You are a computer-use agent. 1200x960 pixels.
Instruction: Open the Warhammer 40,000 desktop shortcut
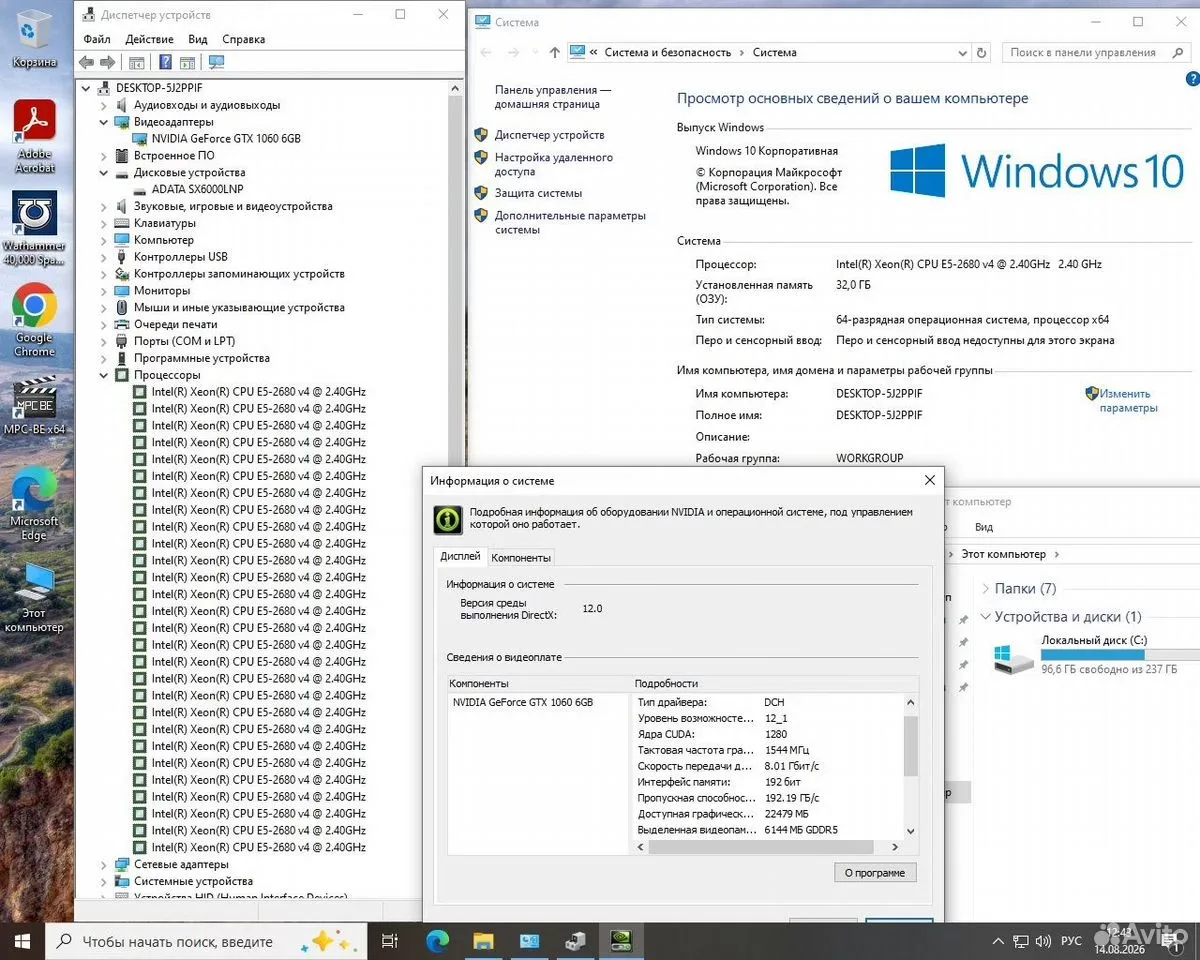point(35,229)
